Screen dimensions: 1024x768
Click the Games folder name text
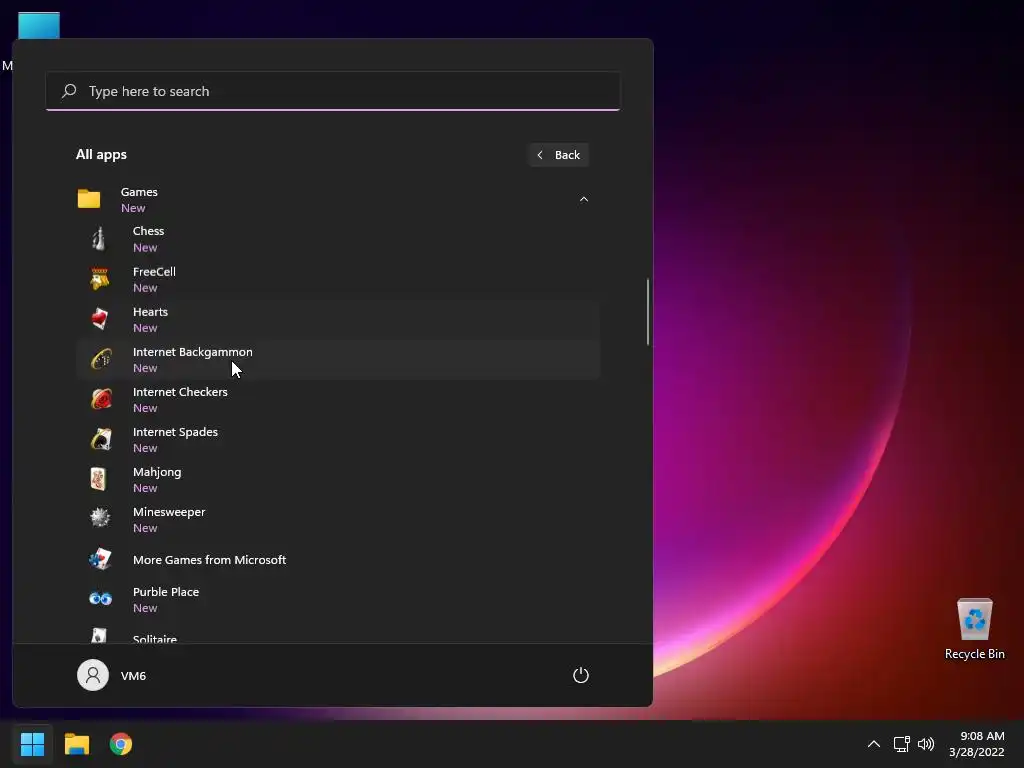(x=139, y=192)
